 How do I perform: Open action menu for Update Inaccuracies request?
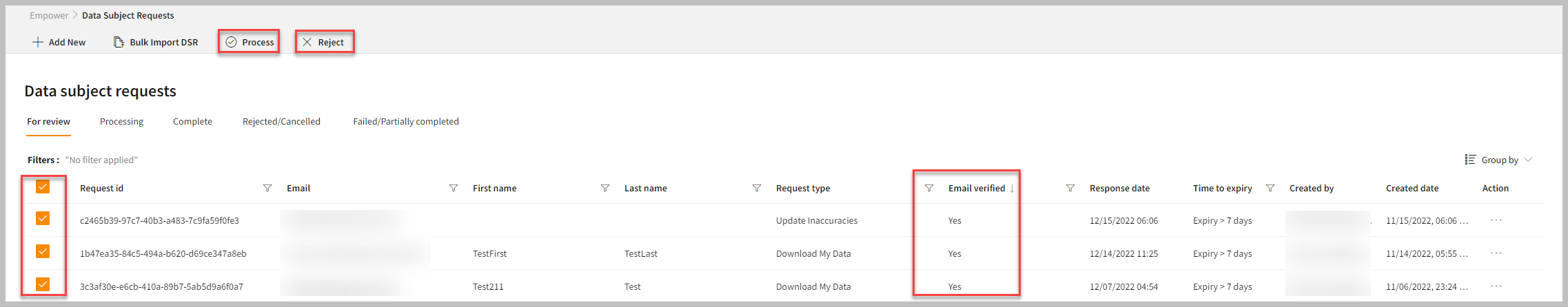point(1496,220)
